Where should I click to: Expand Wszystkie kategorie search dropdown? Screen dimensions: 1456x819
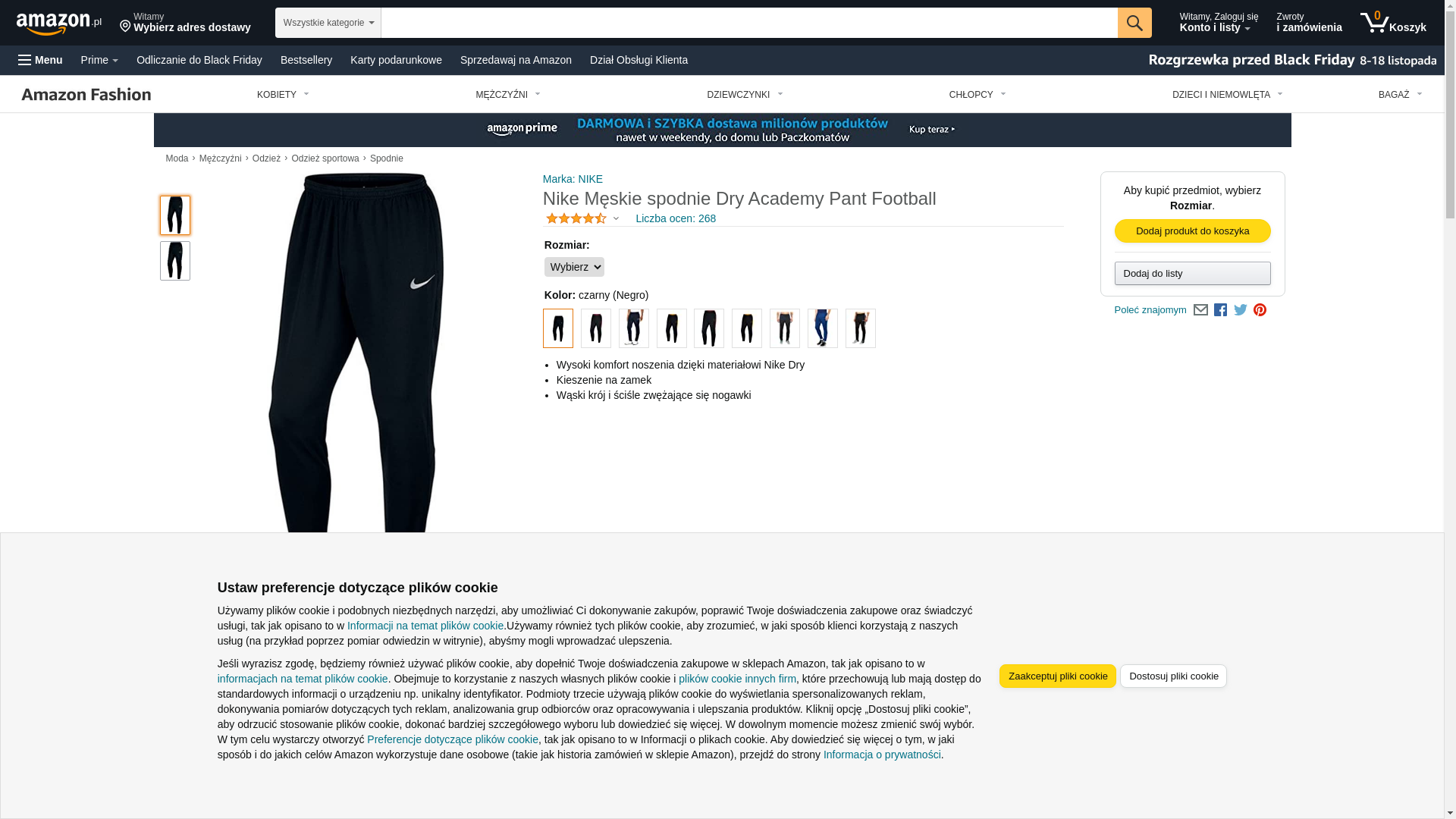(x=328, y=23)
